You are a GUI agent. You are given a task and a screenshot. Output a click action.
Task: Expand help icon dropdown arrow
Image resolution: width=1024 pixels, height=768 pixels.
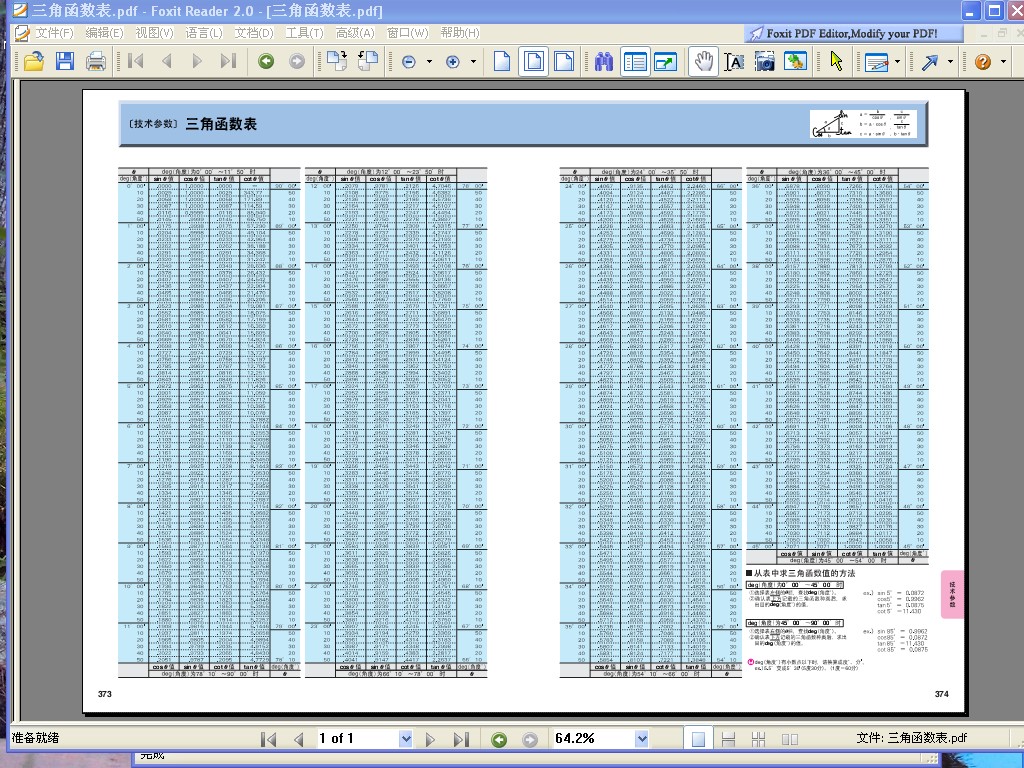click(1004, 62)
